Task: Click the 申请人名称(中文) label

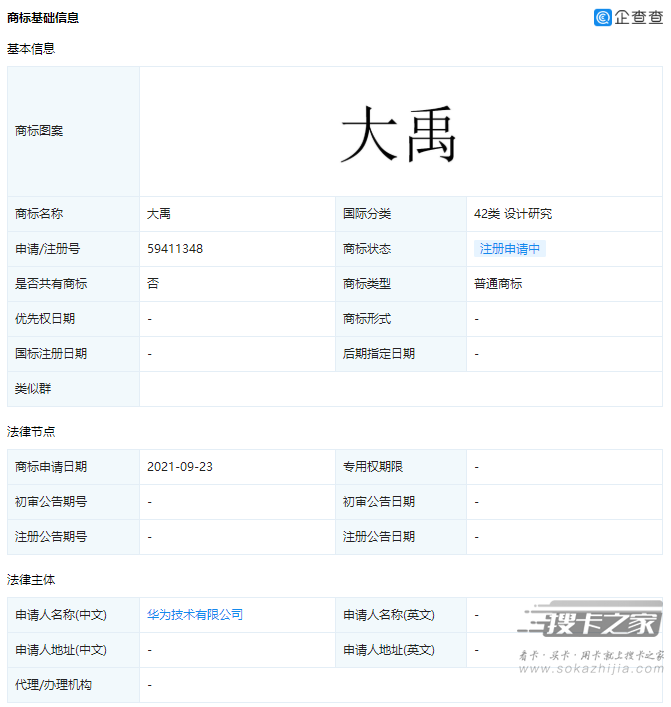Action: pos(61,615)
